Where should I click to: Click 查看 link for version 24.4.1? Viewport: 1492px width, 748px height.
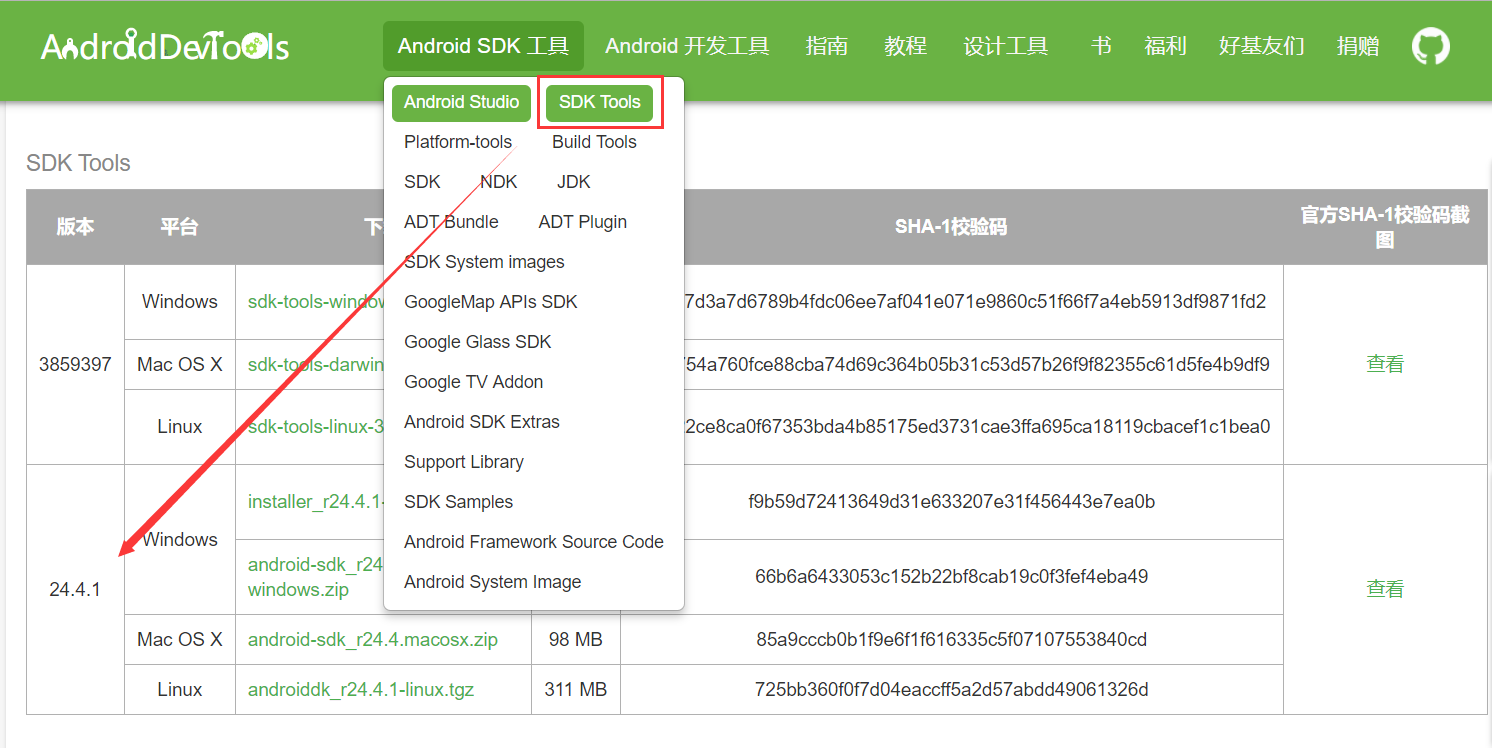click(x=1385, y=589)
